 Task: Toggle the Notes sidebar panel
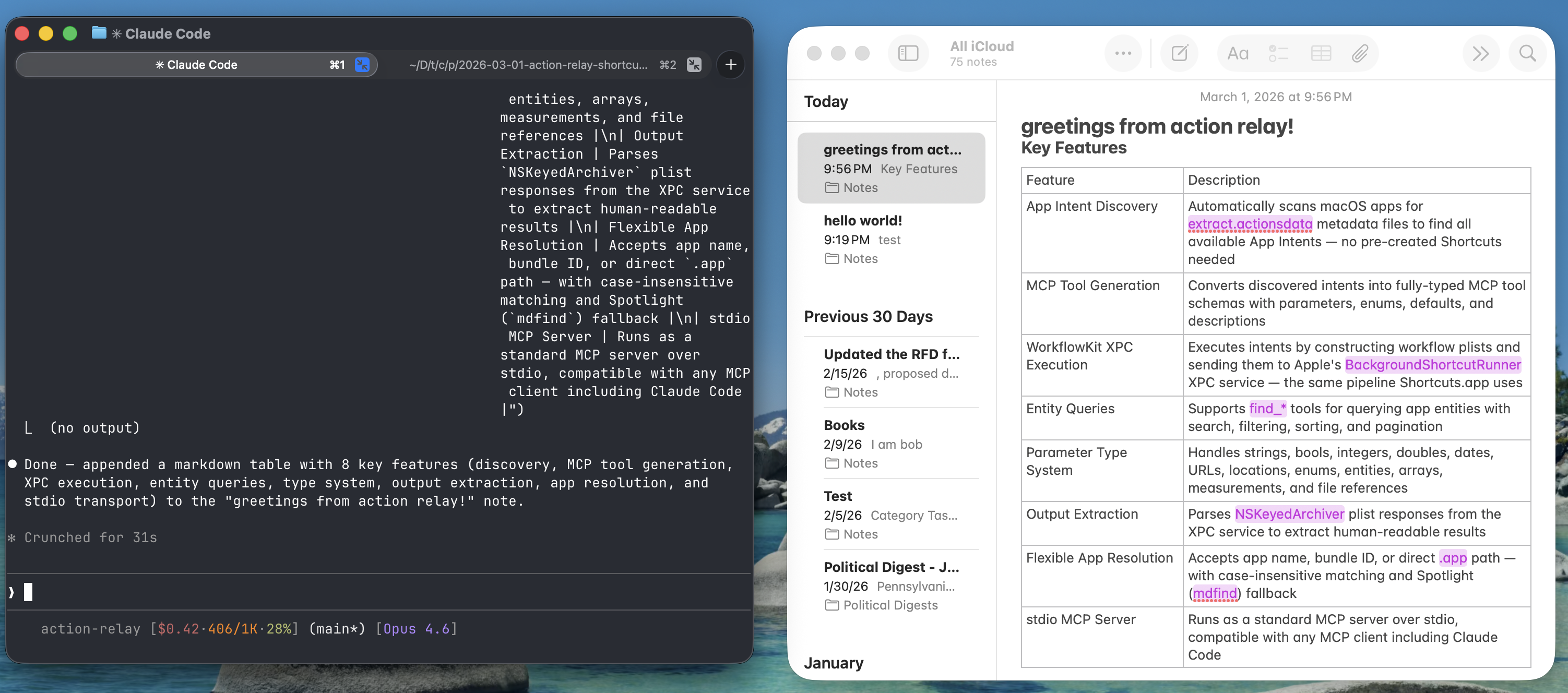pyautogui.click(x=908, y=54)
